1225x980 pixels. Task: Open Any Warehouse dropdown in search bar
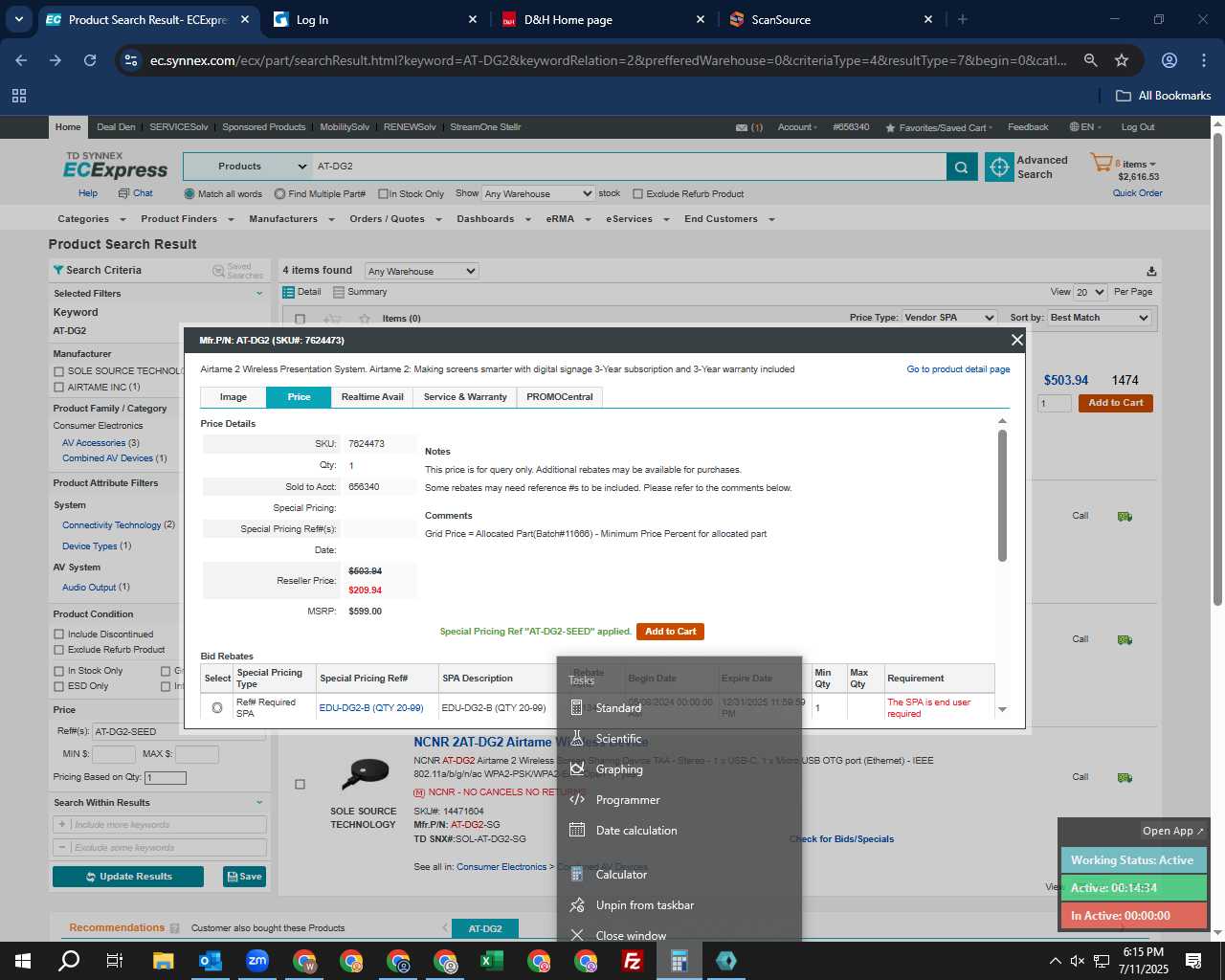click(538, 193)
